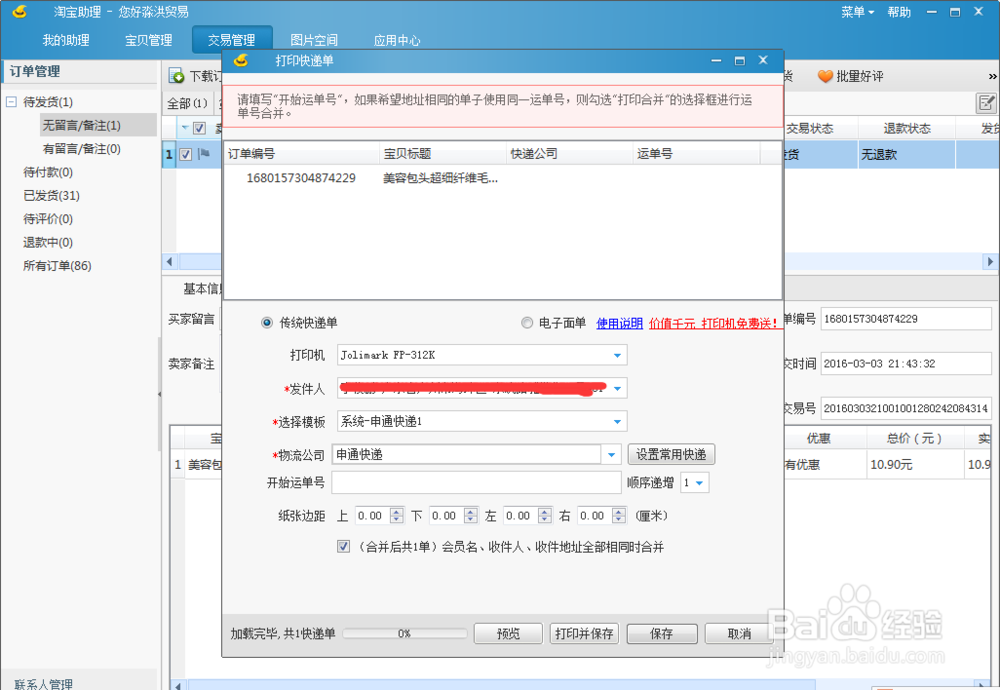Click the 保存 button
The width and height of the screenshot is (1000, 690).
[x=661, y=633]
